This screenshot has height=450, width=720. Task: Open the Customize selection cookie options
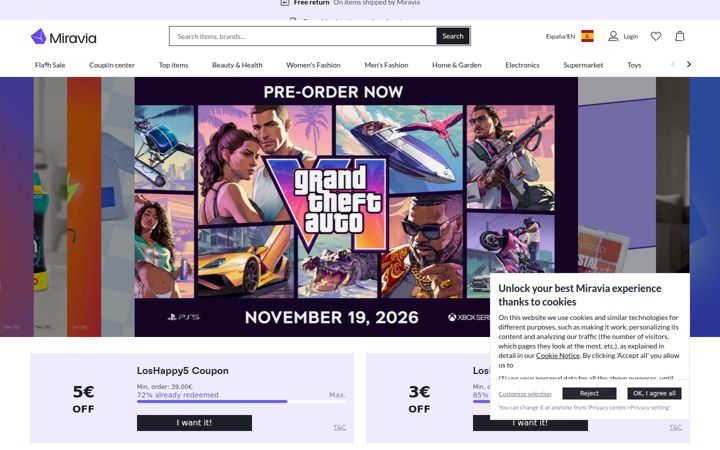(x=525, y=394)
